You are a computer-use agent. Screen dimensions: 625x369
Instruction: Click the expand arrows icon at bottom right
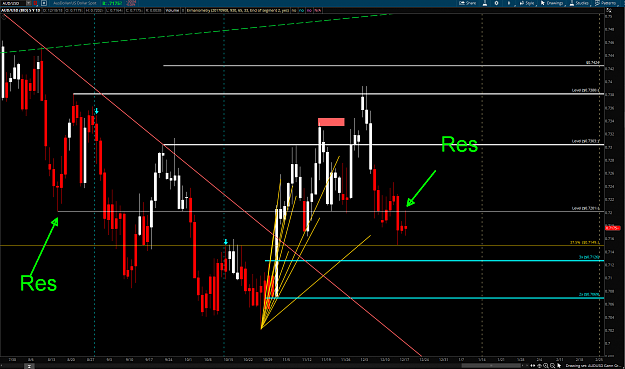[x=533, y=365]
